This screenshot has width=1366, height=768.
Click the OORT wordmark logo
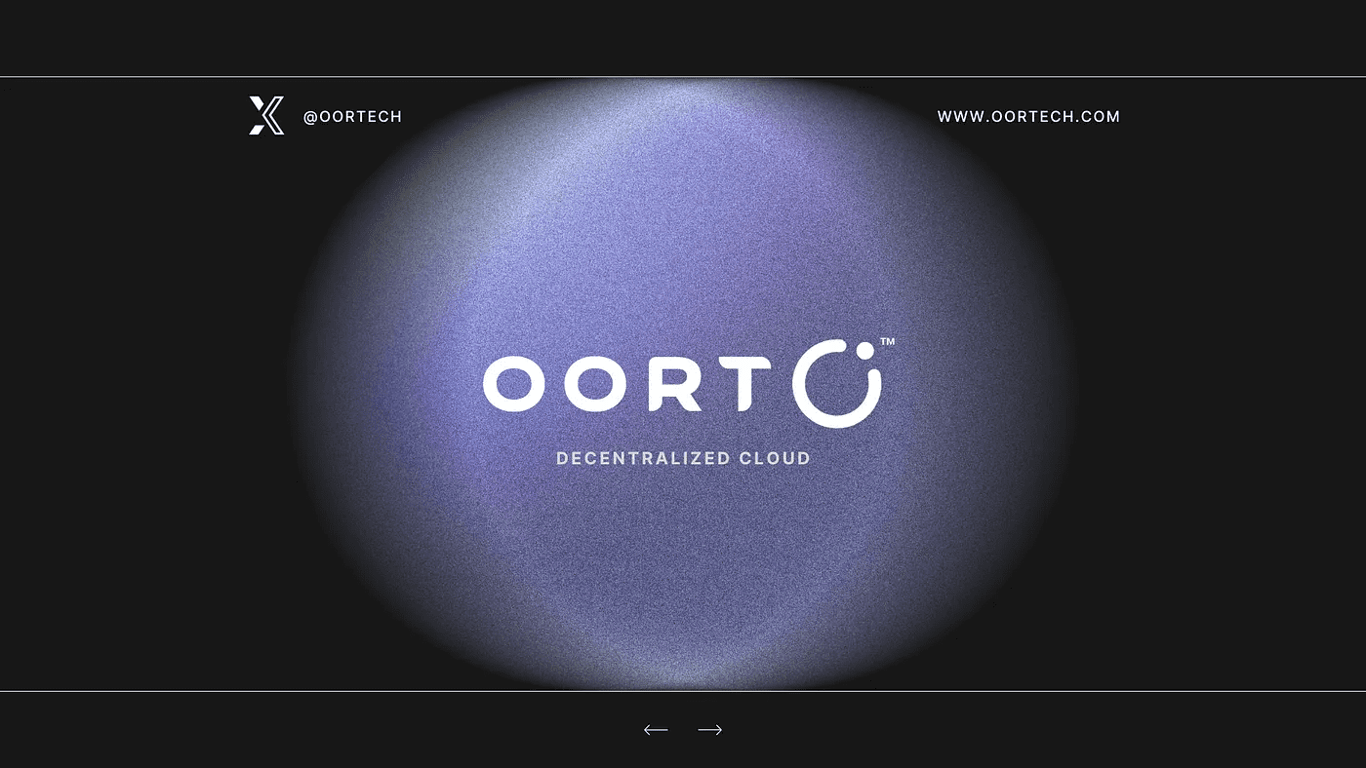[x=627, y=386]
